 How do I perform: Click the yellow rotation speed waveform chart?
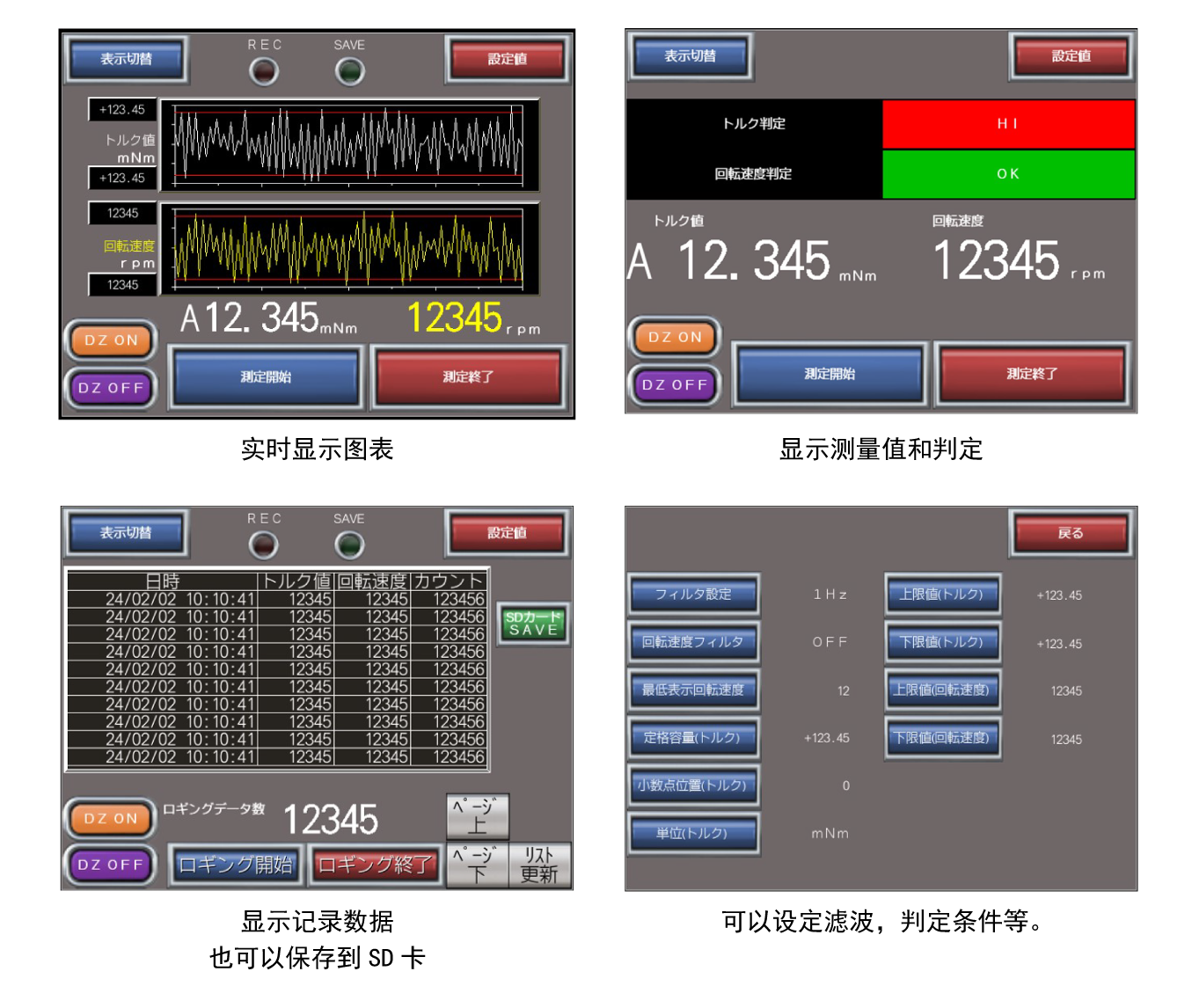pos(348,247)
